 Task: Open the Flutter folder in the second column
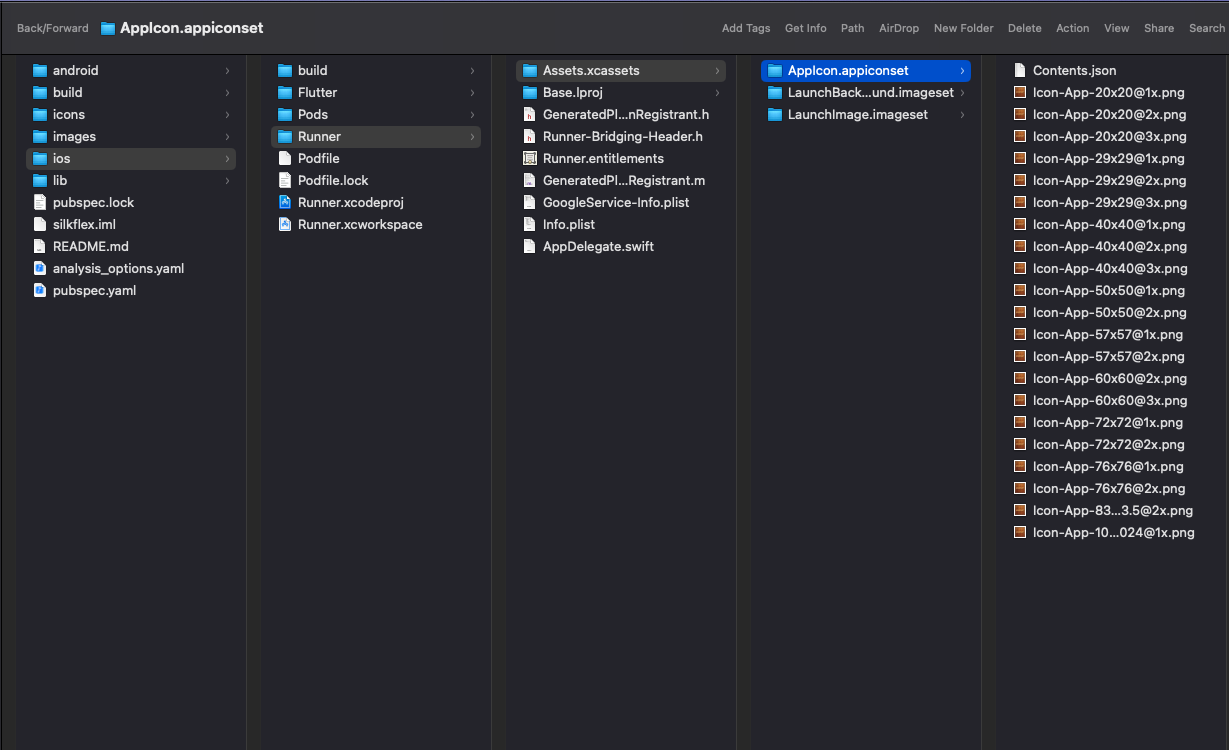coord(318,92)
